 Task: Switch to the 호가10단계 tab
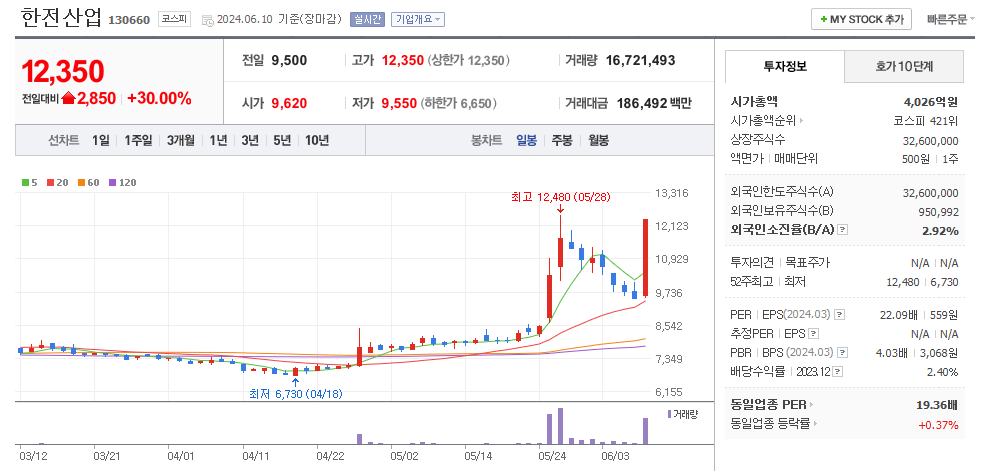click(903, 65)
